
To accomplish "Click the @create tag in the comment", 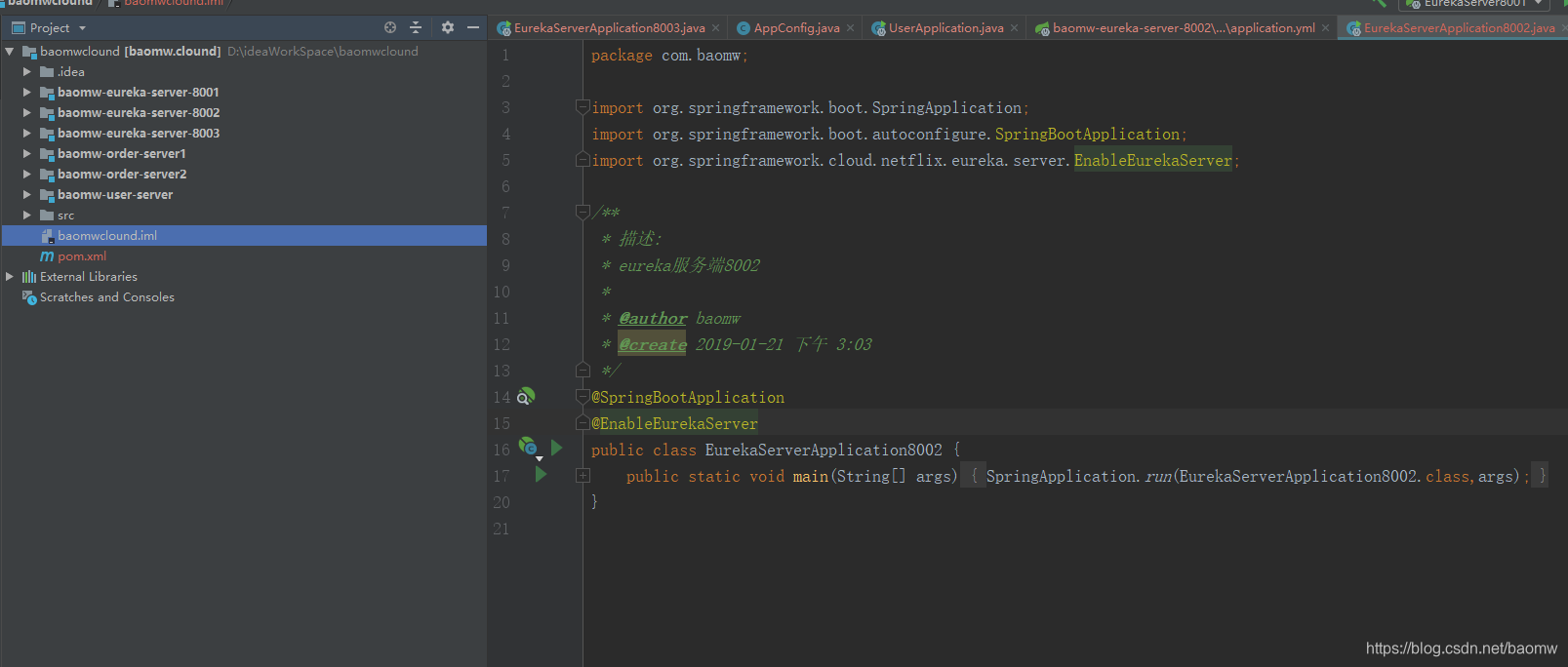I will point(653,344).
